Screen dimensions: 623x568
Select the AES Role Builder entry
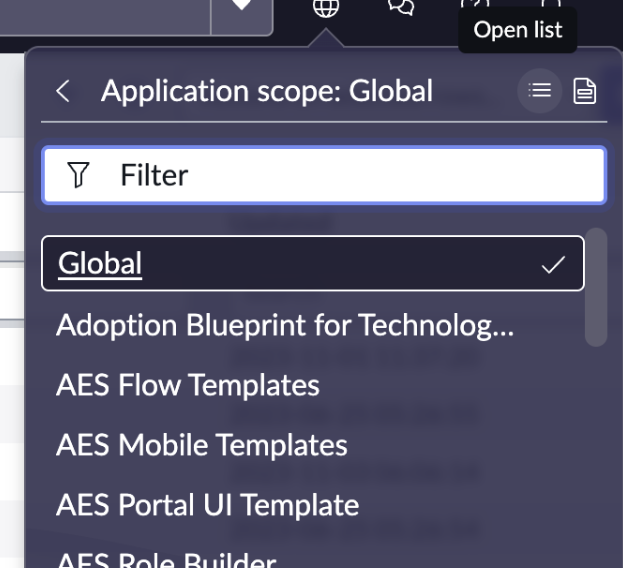166,558
